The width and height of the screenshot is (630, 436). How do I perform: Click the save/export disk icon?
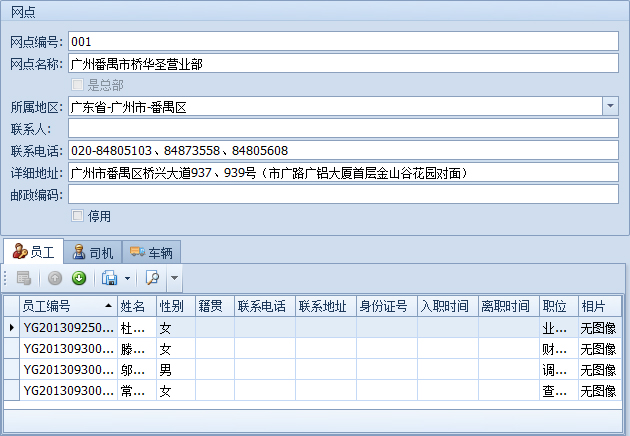[110, 278]
